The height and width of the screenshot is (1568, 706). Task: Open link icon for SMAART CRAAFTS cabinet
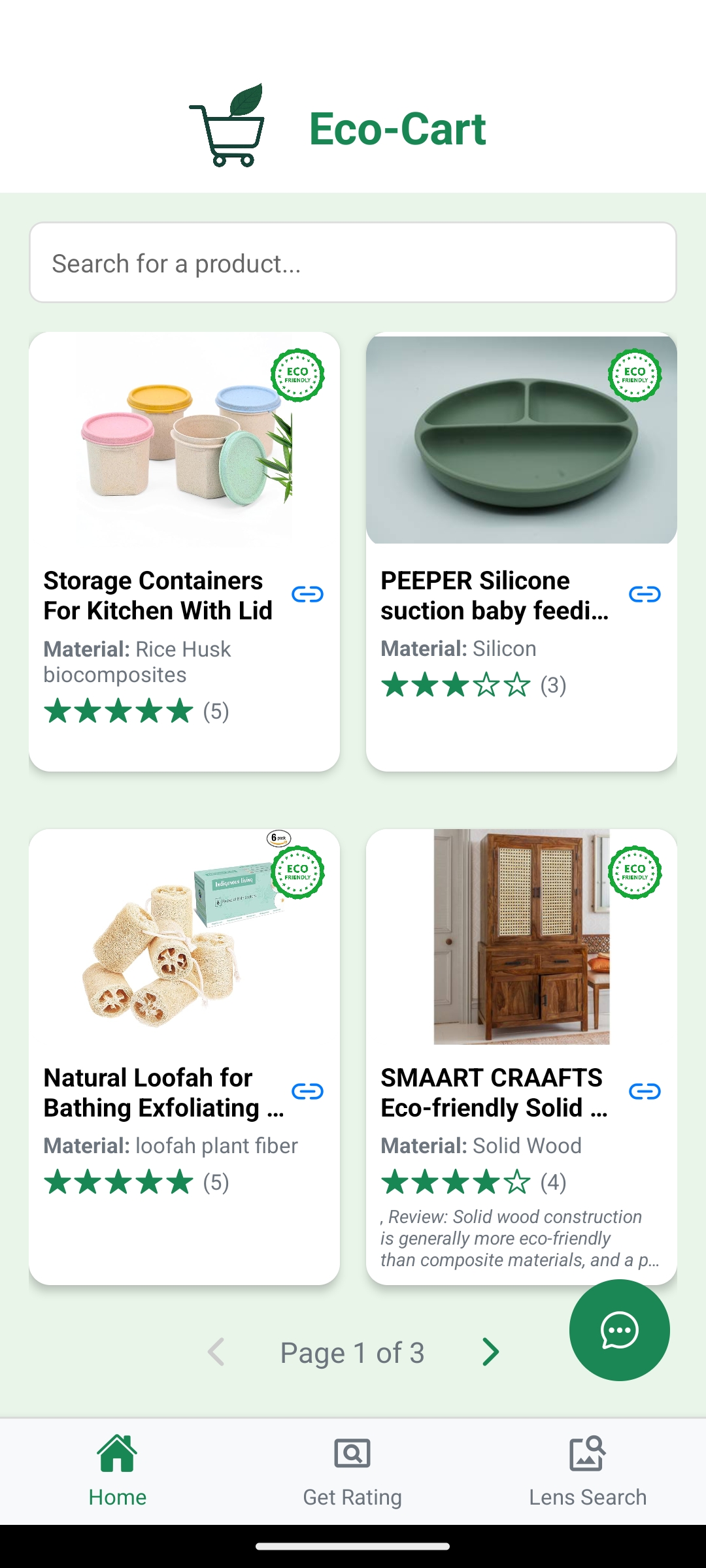point(645,1092)
